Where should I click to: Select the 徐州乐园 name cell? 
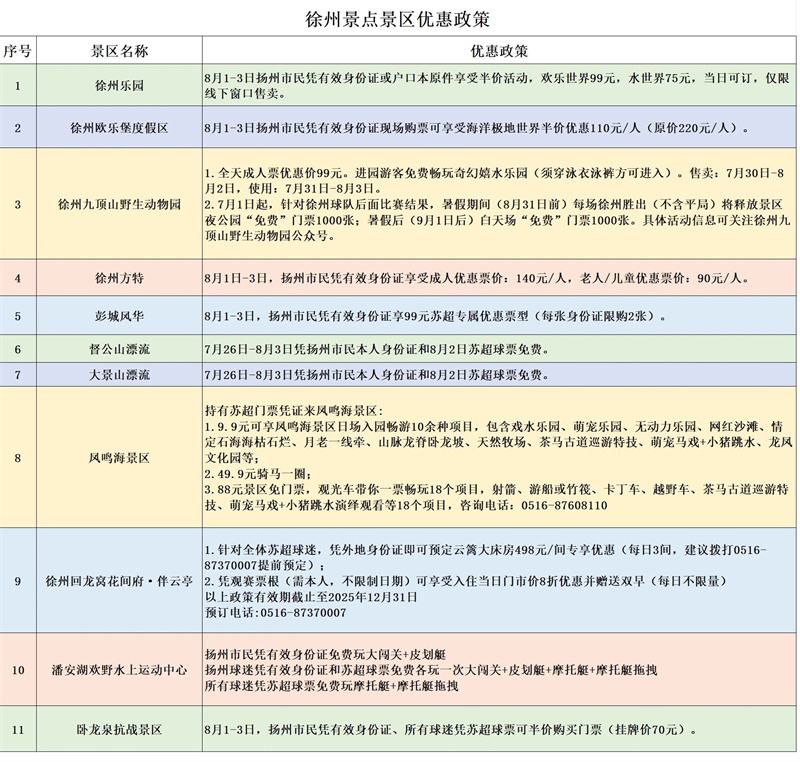[119, 85]
